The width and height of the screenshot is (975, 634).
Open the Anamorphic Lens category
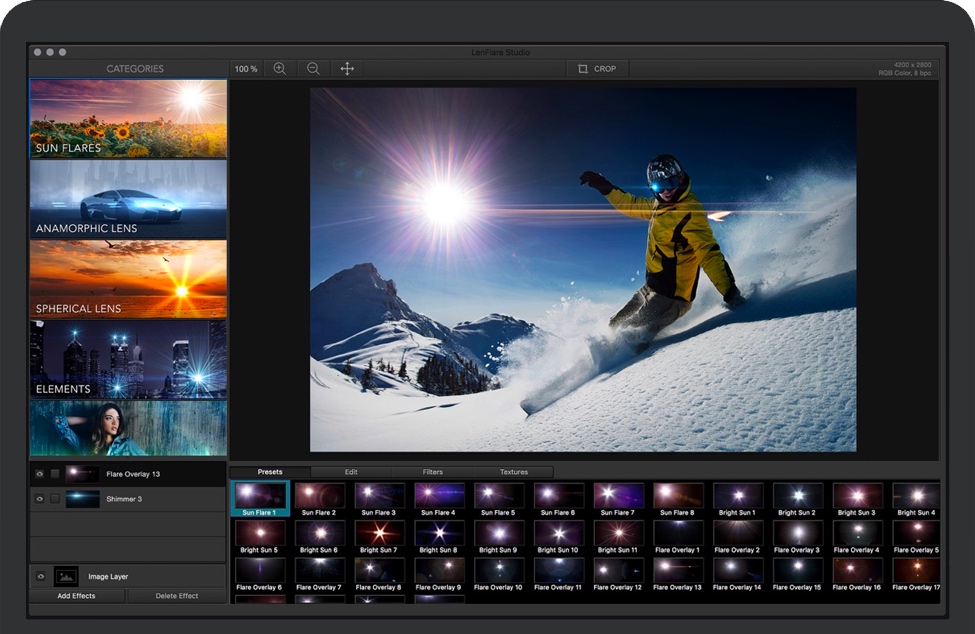point(128,200)
